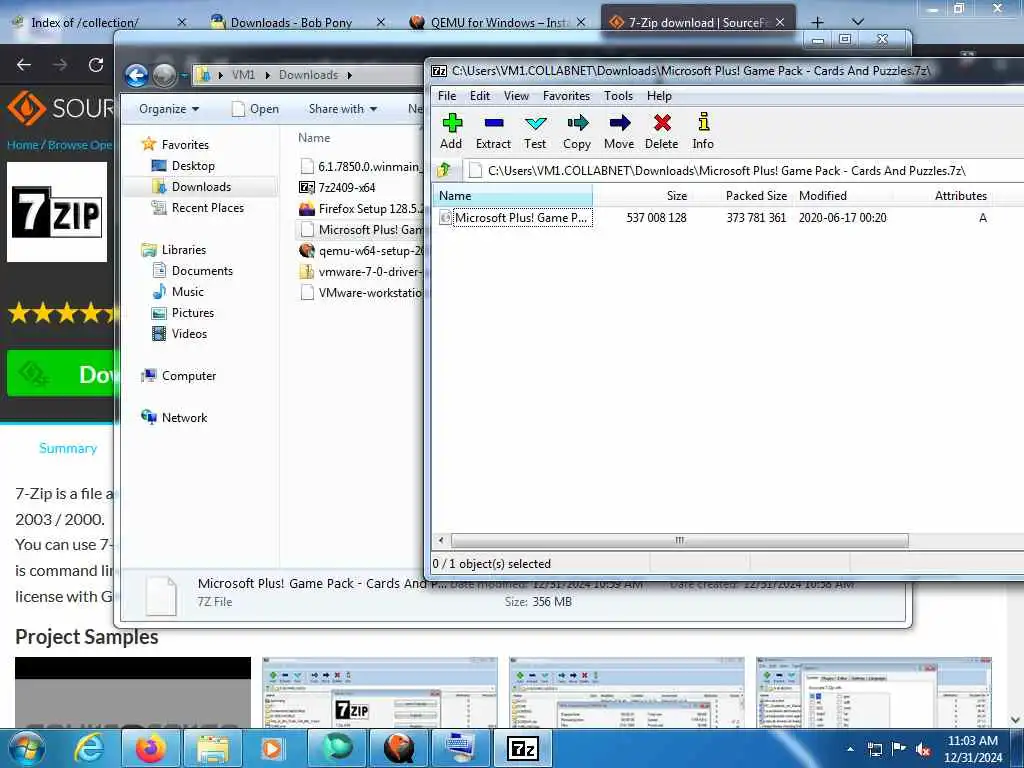The width and height of the screenshot is (1024, 768).
Task: Switch to QEMU for Windows browser tab
Action: 499,22
